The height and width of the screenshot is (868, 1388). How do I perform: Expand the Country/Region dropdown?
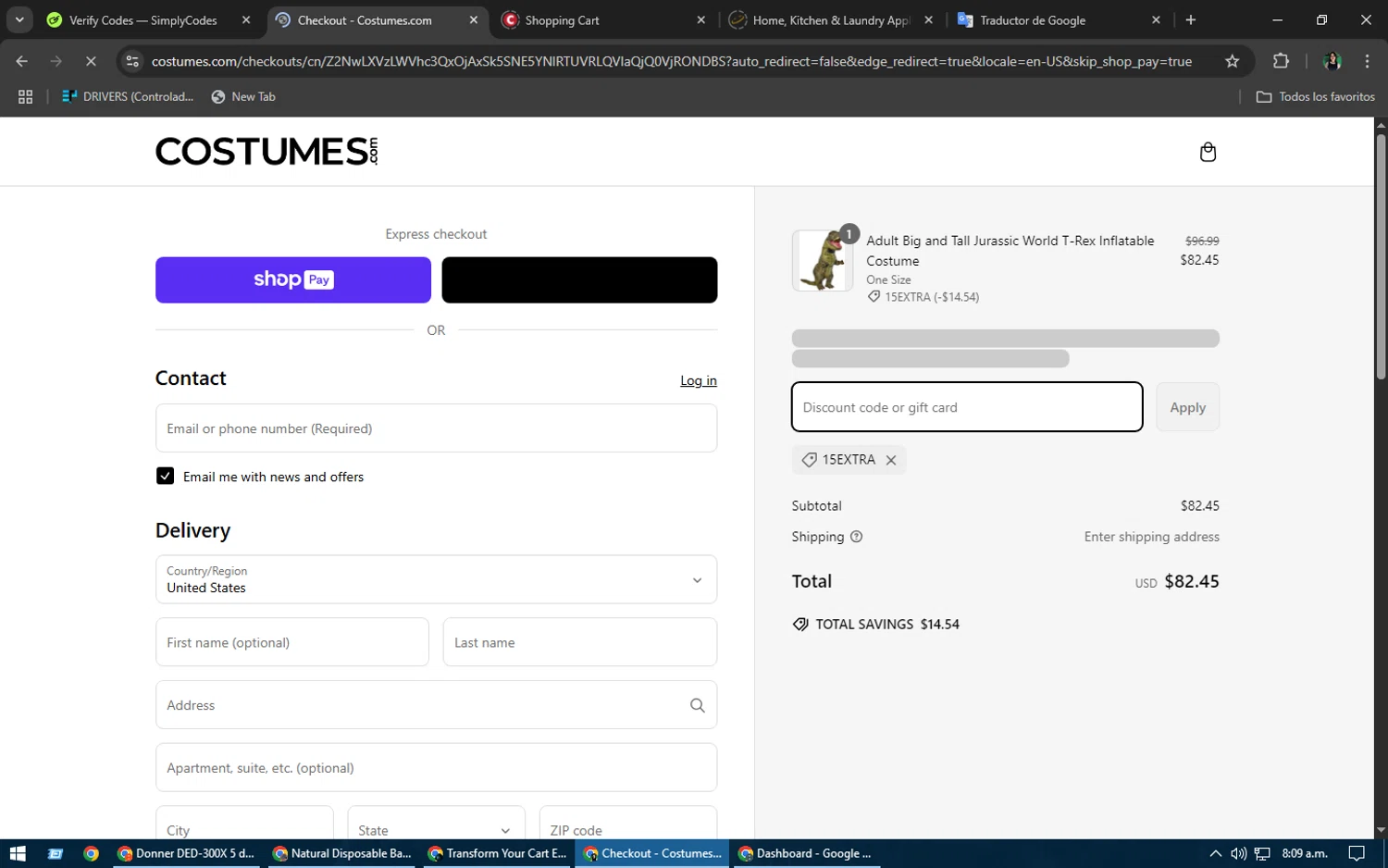(436, 579)
